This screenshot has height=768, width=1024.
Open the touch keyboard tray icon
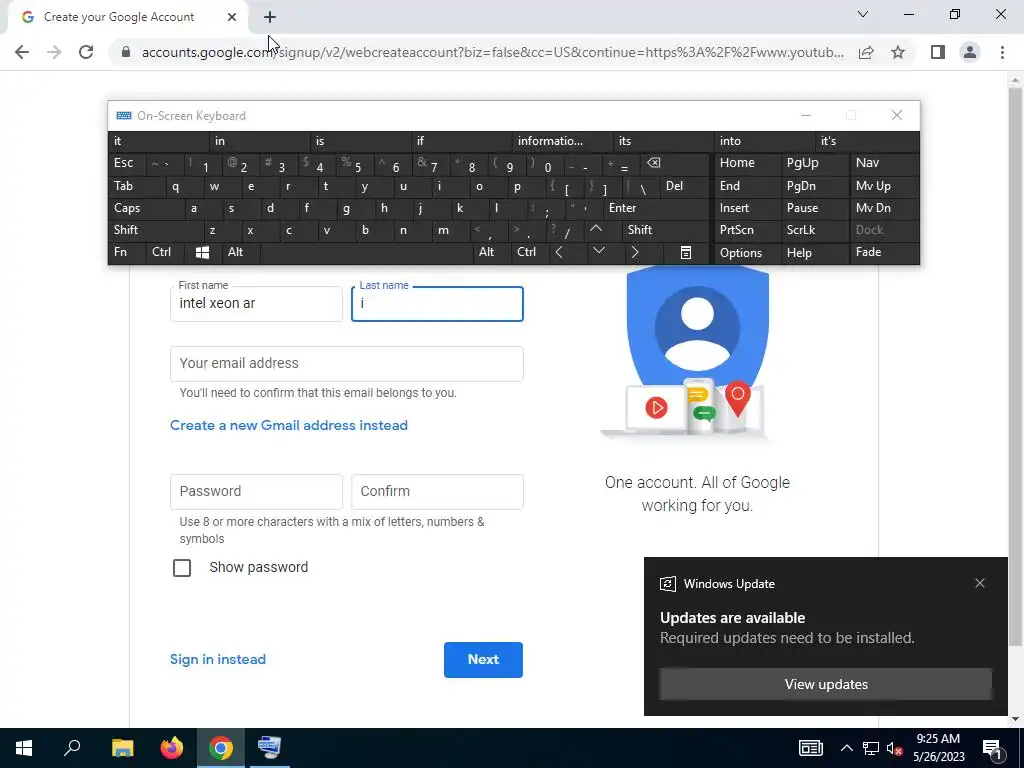(810, 748)
